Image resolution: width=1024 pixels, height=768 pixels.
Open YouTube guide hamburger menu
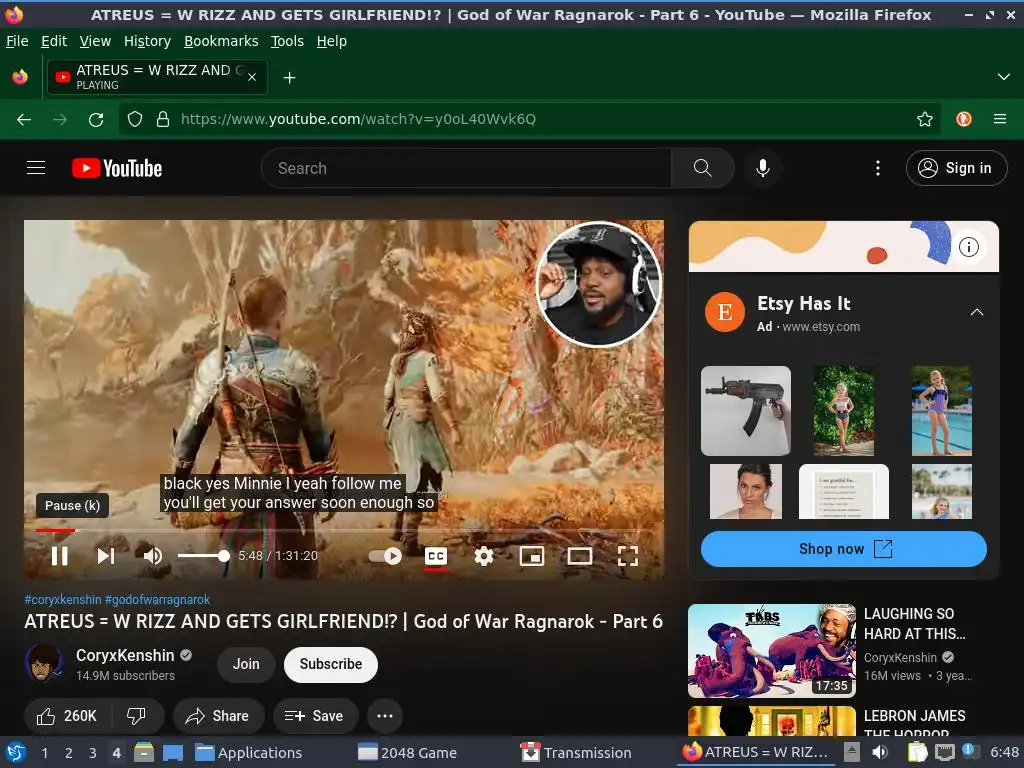pos(36,168)
